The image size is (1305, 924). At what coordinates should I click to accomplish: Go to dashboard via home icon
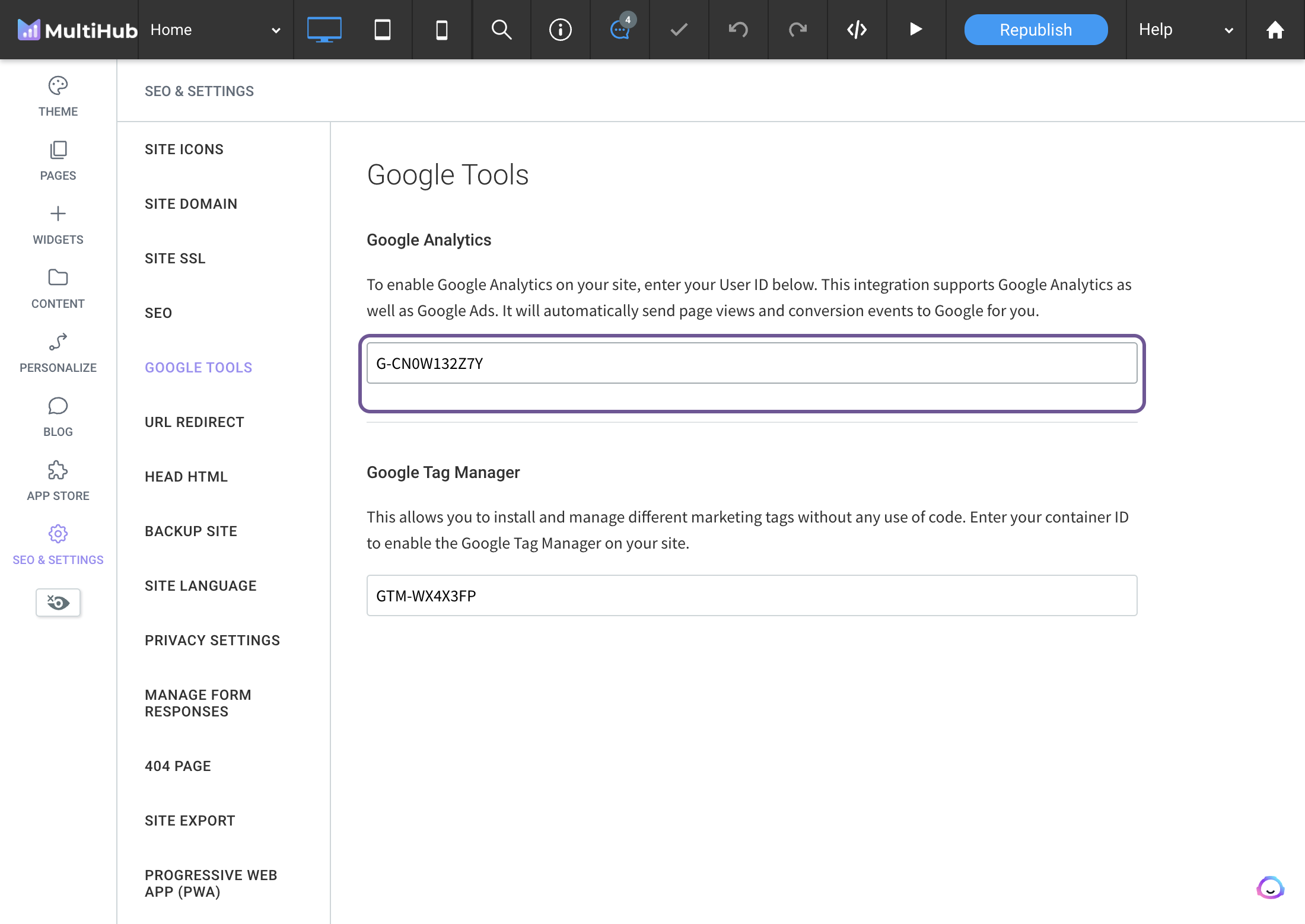(1275, 30)
